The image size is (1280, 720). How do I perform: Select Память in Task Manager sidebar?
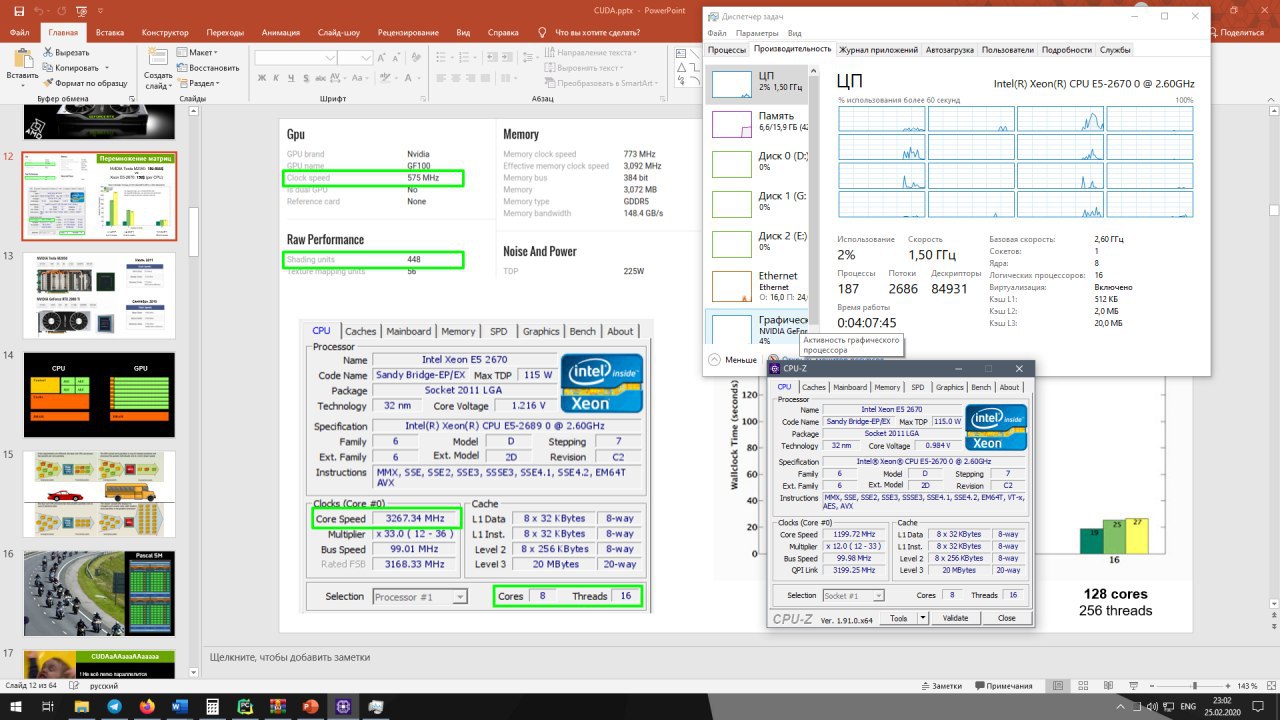757,123
